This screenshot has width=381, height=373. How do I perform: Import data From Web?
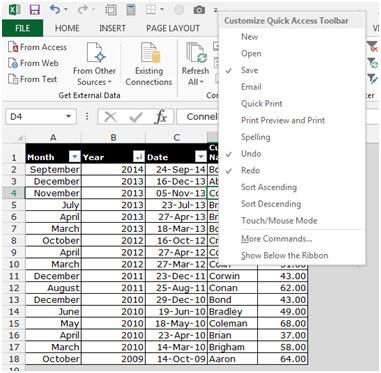tap(33, 63)
